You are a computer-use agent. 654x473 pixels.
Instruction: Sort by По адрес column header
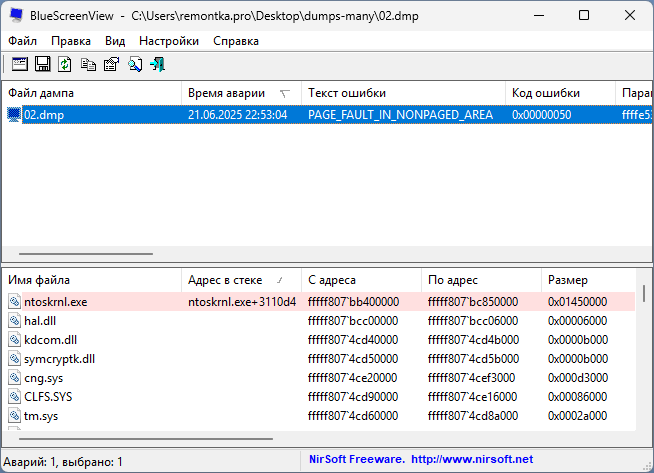481,280
